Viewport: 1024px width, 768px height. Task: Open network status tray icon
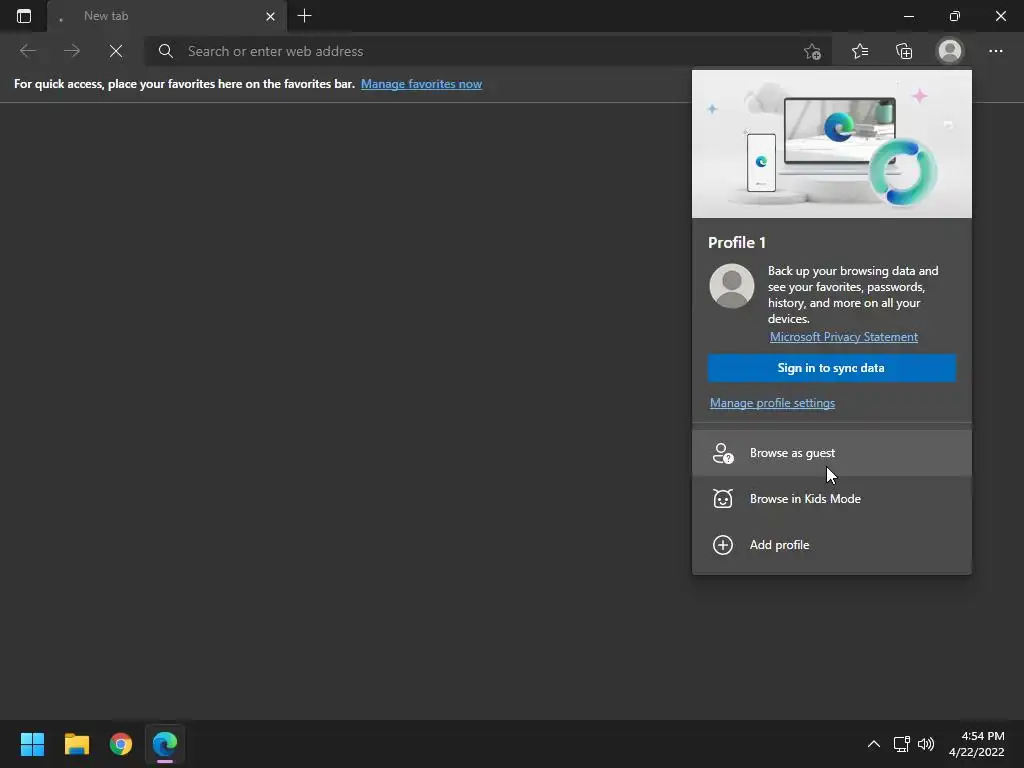(x=902, y=744)
